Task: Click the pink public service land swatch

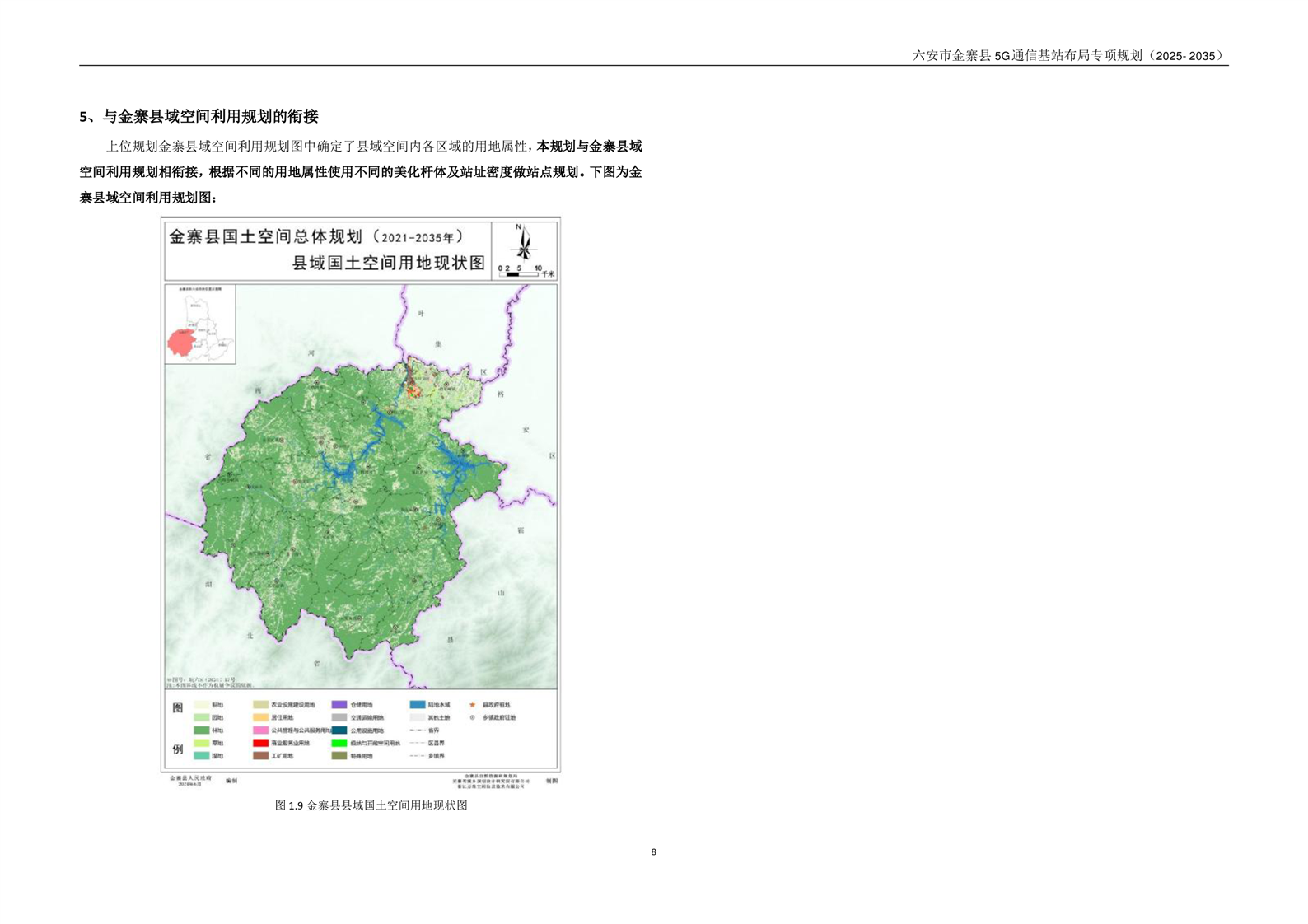Action: tap(260, 730)
